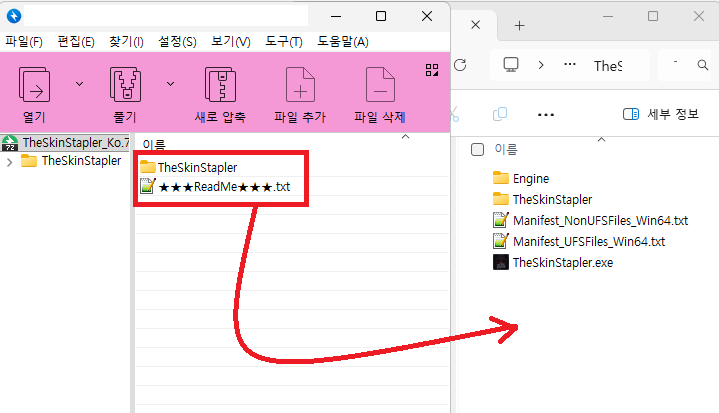Open the 설정(S) menu
This screenshot has width=719, height=413.
click(177, 42)
